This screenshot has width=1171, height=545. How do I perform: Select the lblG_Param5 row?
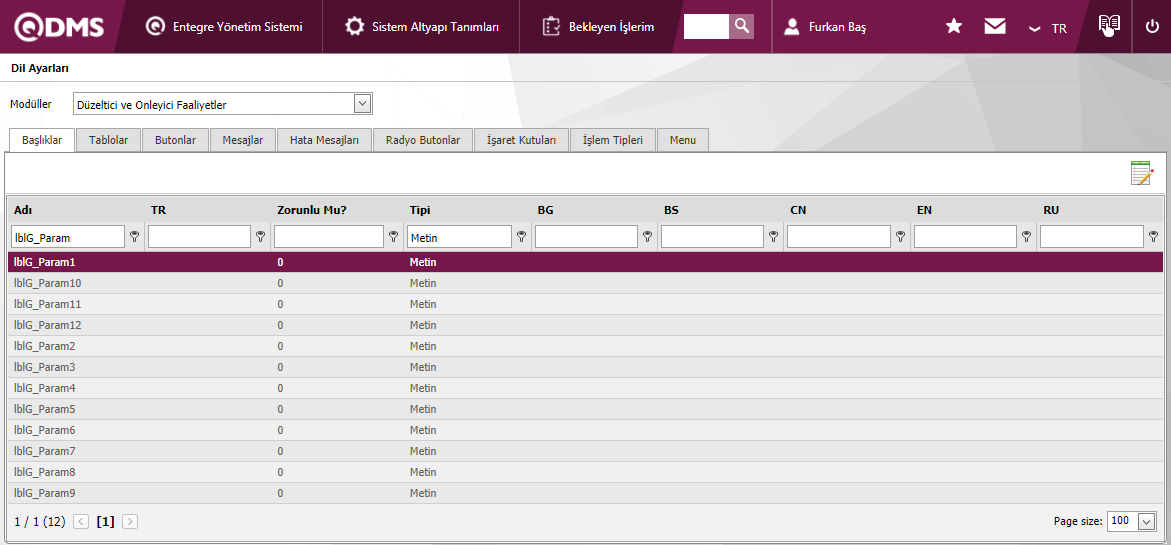pyautogui.click(x=45, y=409)
